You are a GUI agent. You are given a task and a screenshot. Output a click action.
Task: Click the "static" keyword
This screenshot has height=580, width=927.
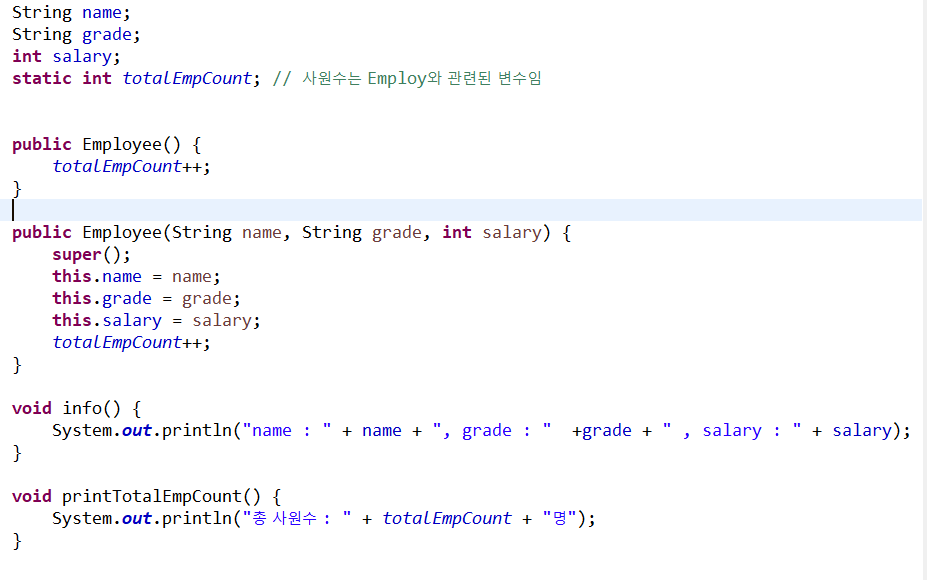(x=42, y=78)
